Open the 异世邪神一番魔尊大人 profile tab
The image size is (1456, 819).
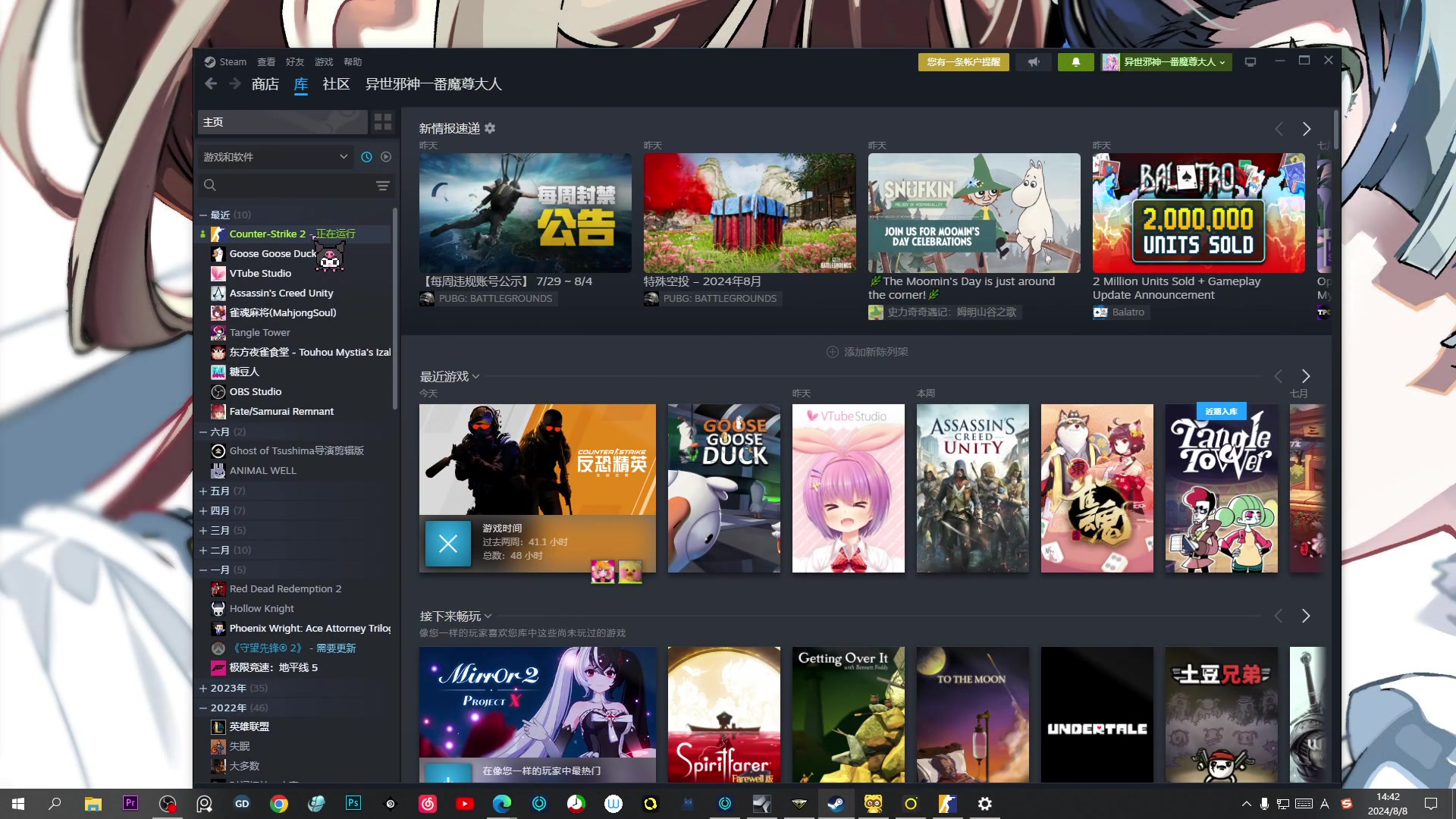coord(434,84)
